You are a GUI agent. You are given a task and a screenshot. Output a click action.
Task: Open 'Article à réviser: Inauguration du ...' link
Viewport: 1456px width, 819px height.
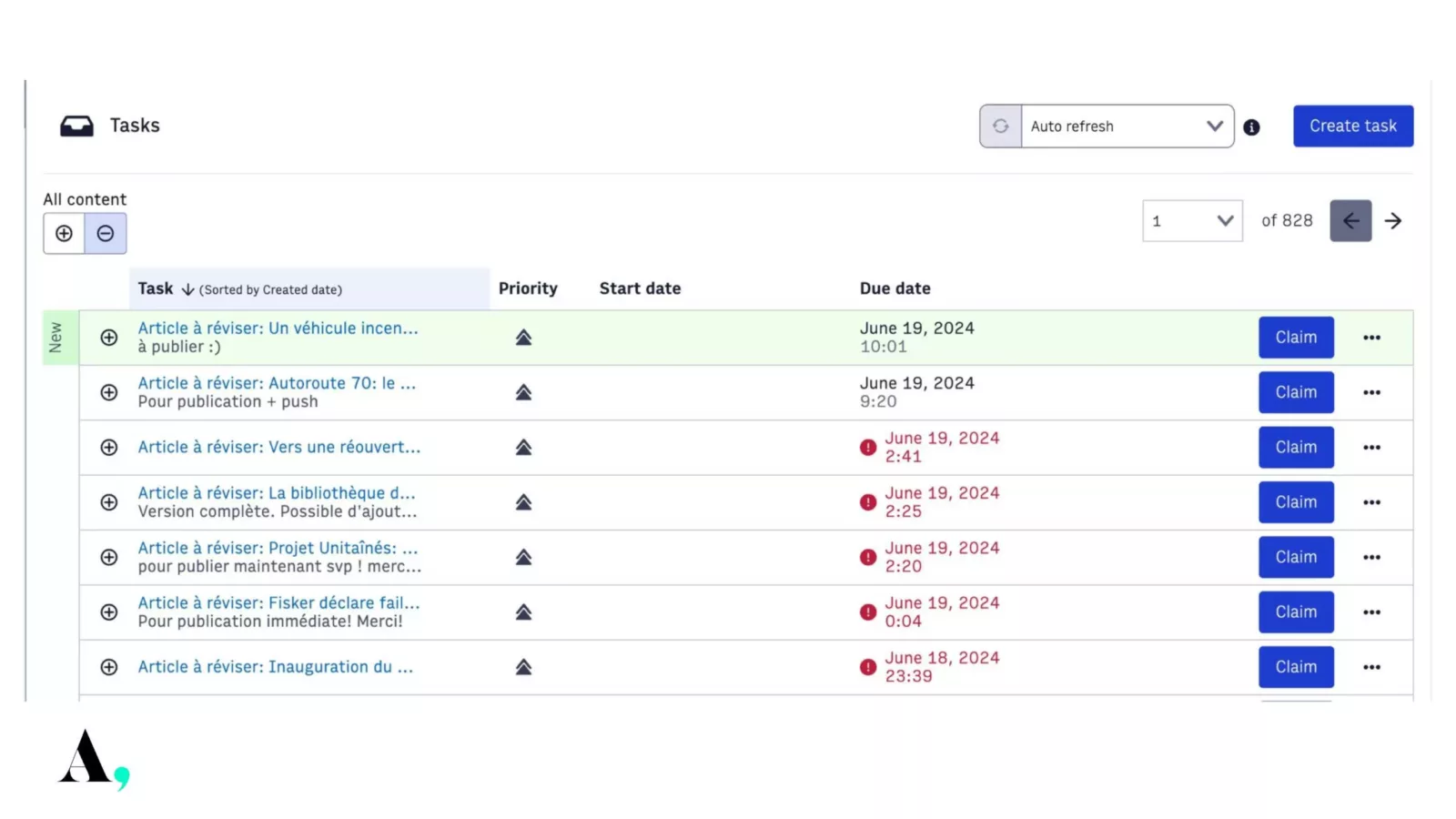coord(276,667)
